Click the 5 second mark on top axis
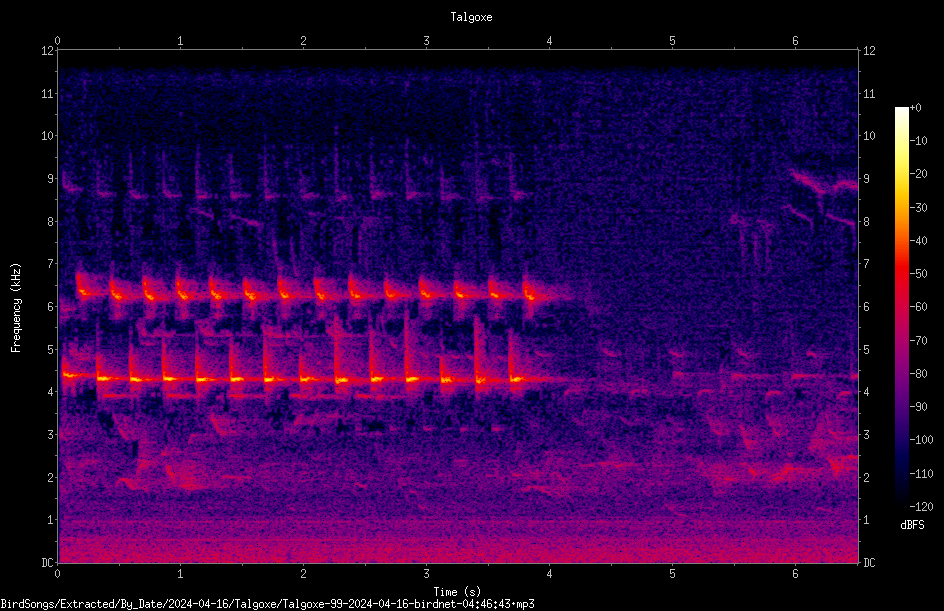This screenshot has width=944, height=611. (672, 41)
